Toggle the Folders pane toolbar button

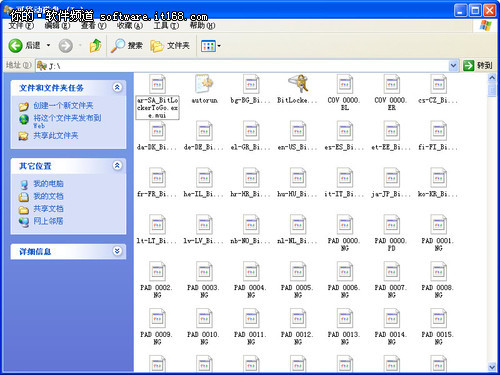pos(170,46)
